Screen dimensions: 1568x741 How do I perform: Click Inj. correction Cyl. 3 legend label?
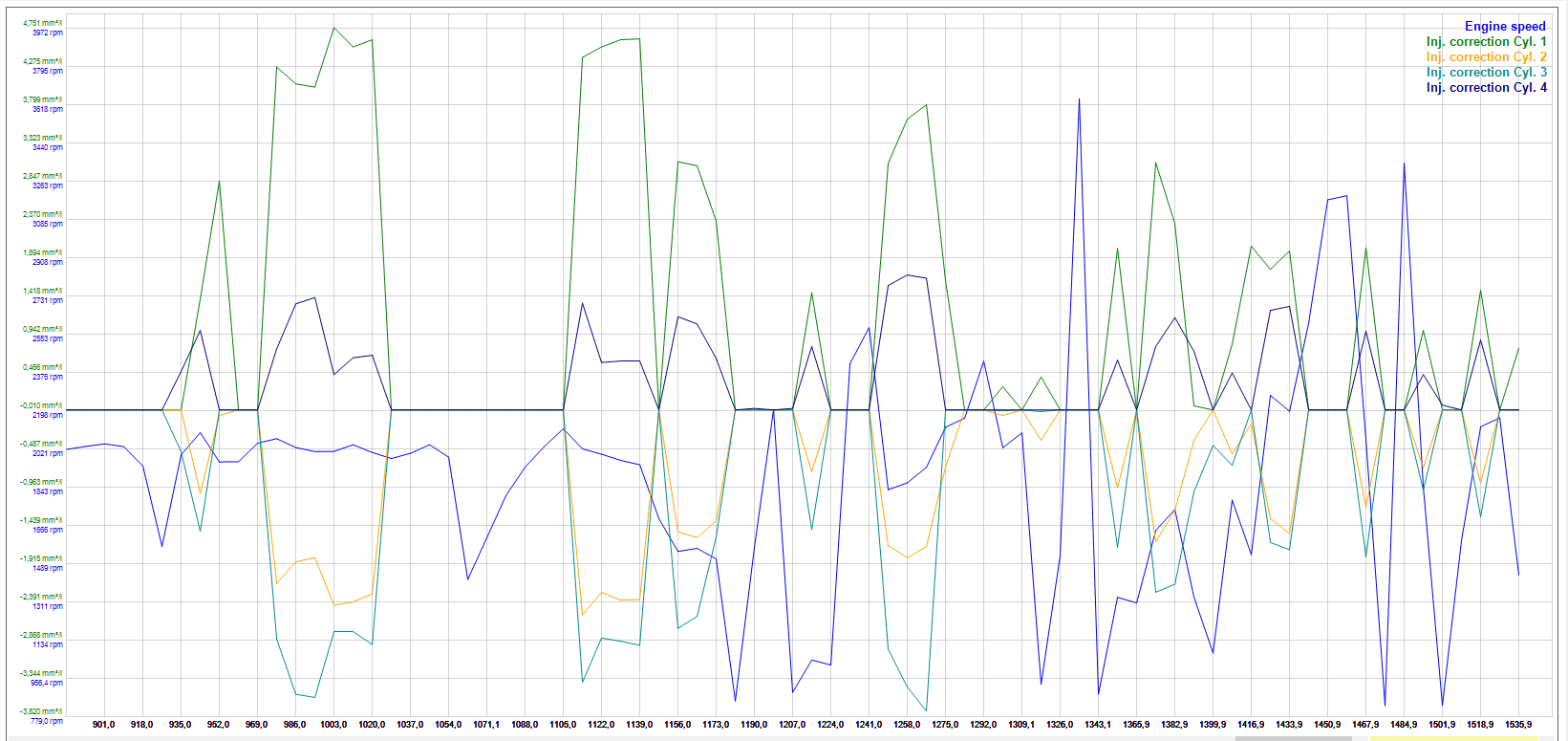tap(1486, 73)
